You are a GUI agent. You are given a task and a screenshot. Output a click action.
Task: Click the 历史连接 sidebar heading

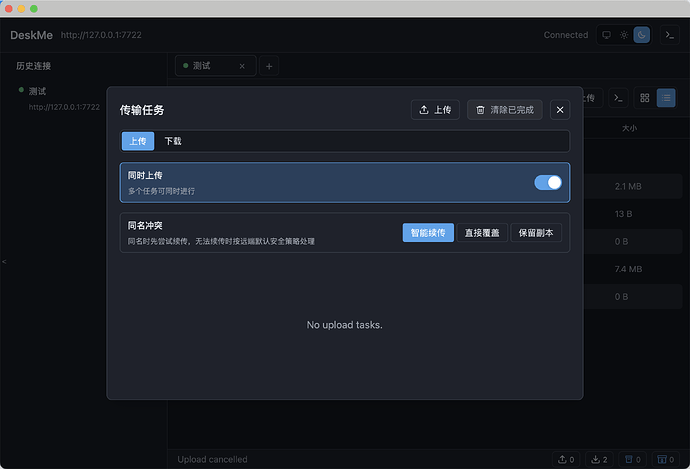click(x=33, y=66)
